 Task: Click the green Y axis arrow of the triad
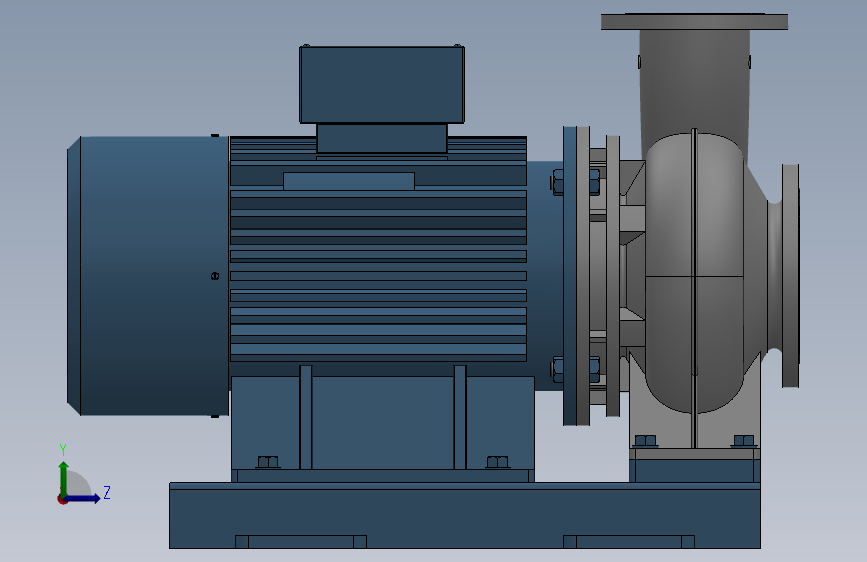point(64,478)
